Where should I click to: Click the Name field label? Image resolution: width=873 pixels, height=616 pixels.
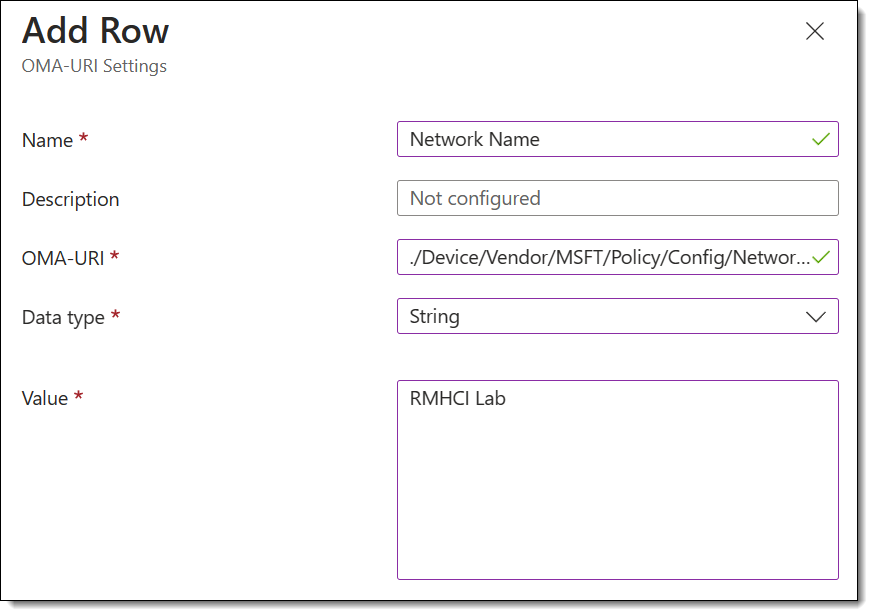47,140
